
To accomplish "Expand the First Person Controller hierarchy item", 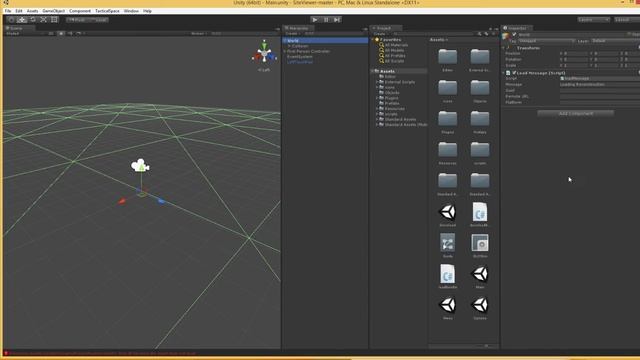I will coord(285,51).
